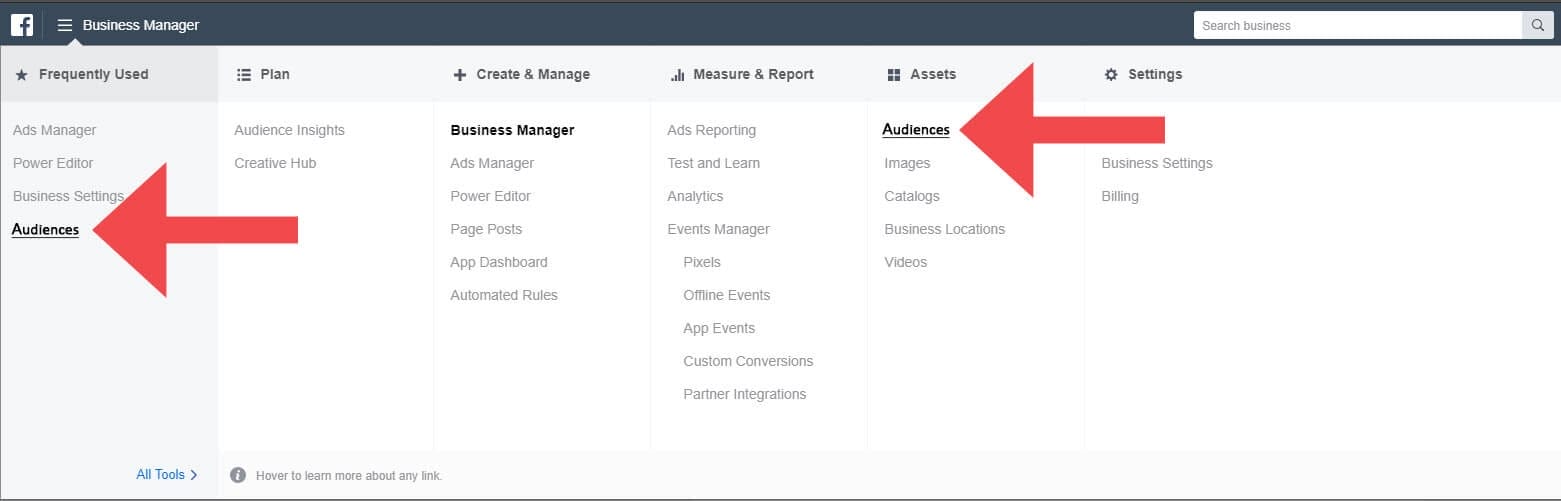Open Power Editor under Create & Manage

point(491,196)
